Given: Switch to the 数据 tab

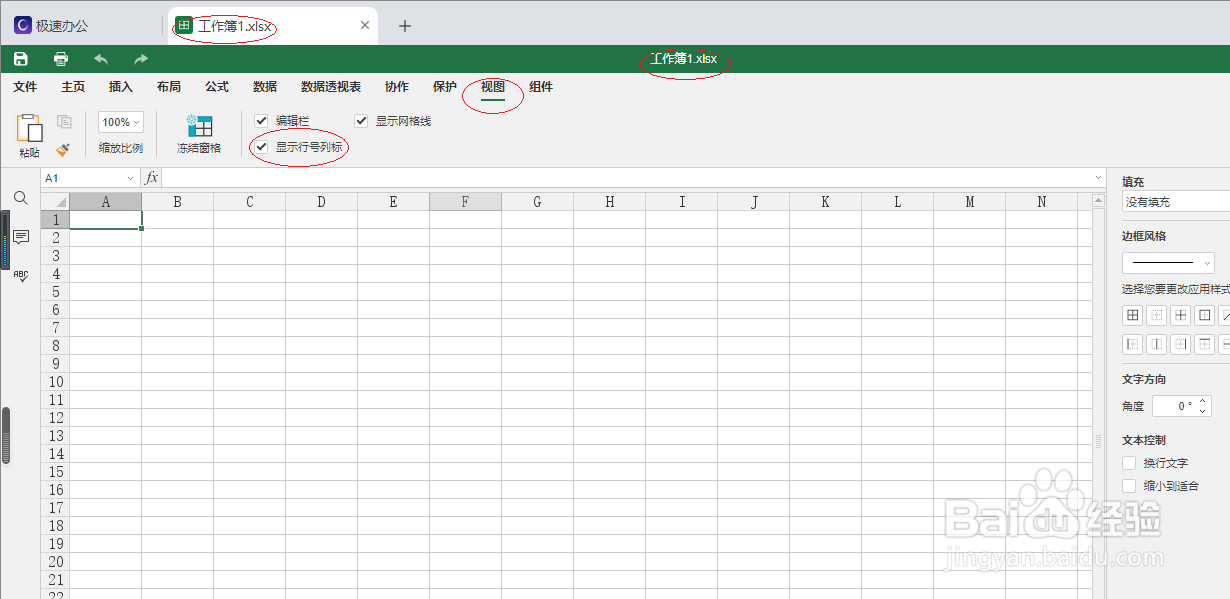Looking at the screenshot, I should 265,87.
